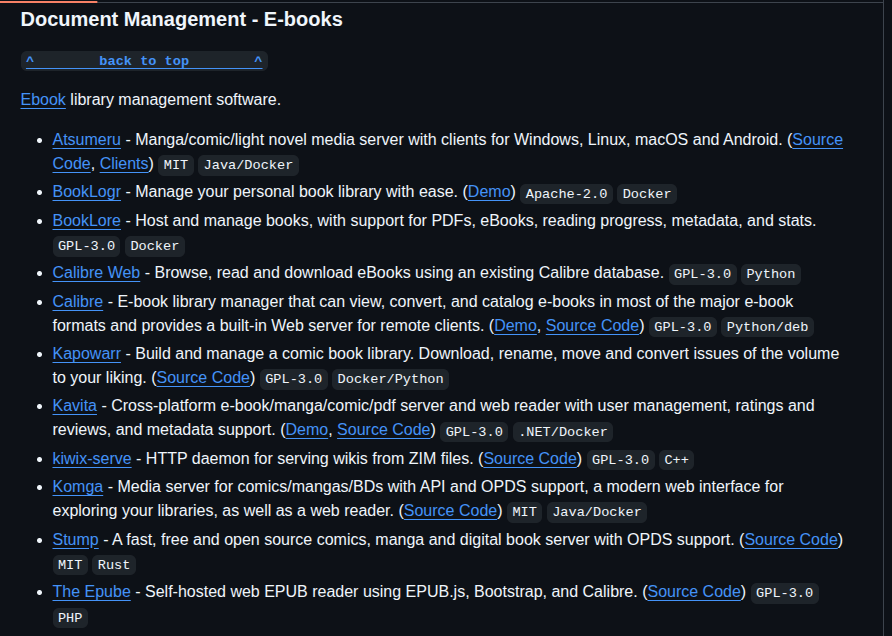The image size is (892, 636).
Task: View Source Code link for Kapowarr
Action: [x=203, y=378]
